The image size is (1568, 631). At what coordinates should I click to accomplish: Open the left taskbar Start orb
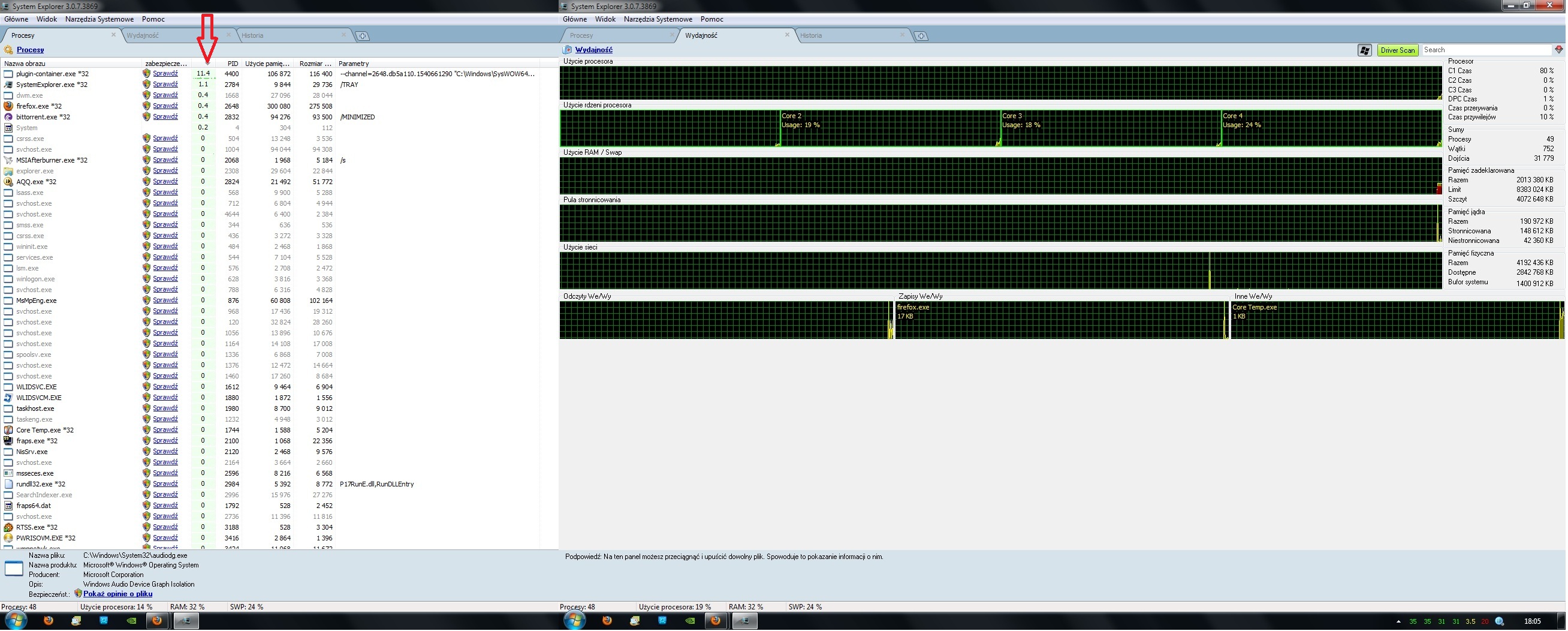[16, 621]
